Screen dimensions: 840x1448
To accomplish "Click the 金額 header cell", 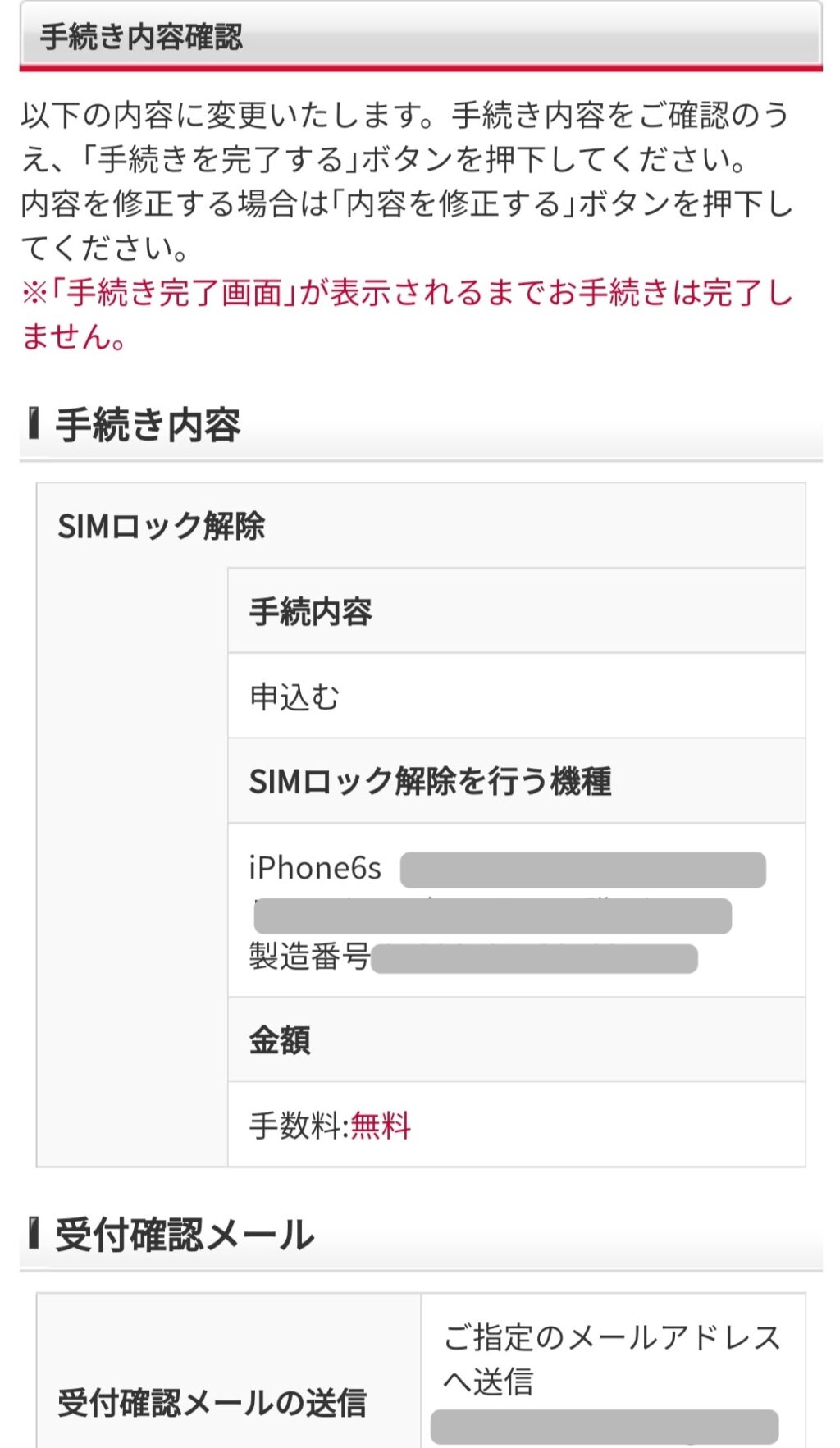I will point(280,1040).
